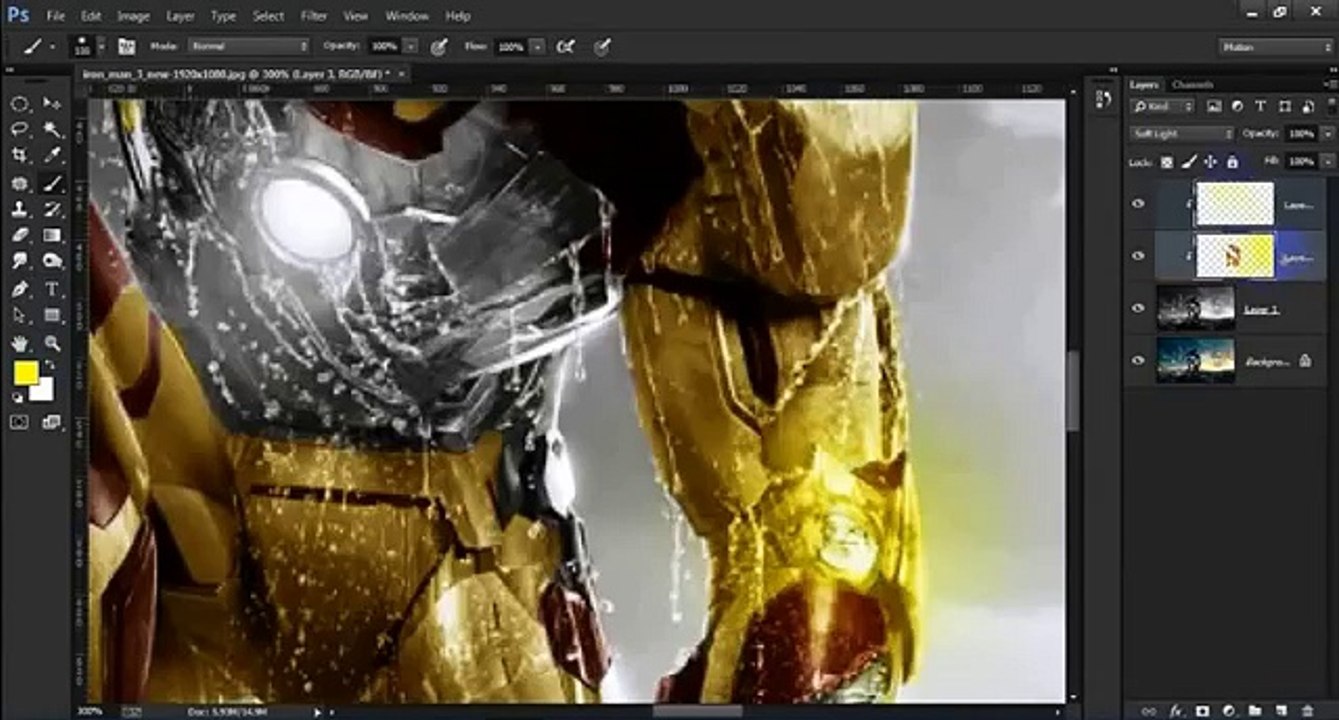Open the Soft Light blend mode dropdown
1339x720 pixels.
[1182, 133]
